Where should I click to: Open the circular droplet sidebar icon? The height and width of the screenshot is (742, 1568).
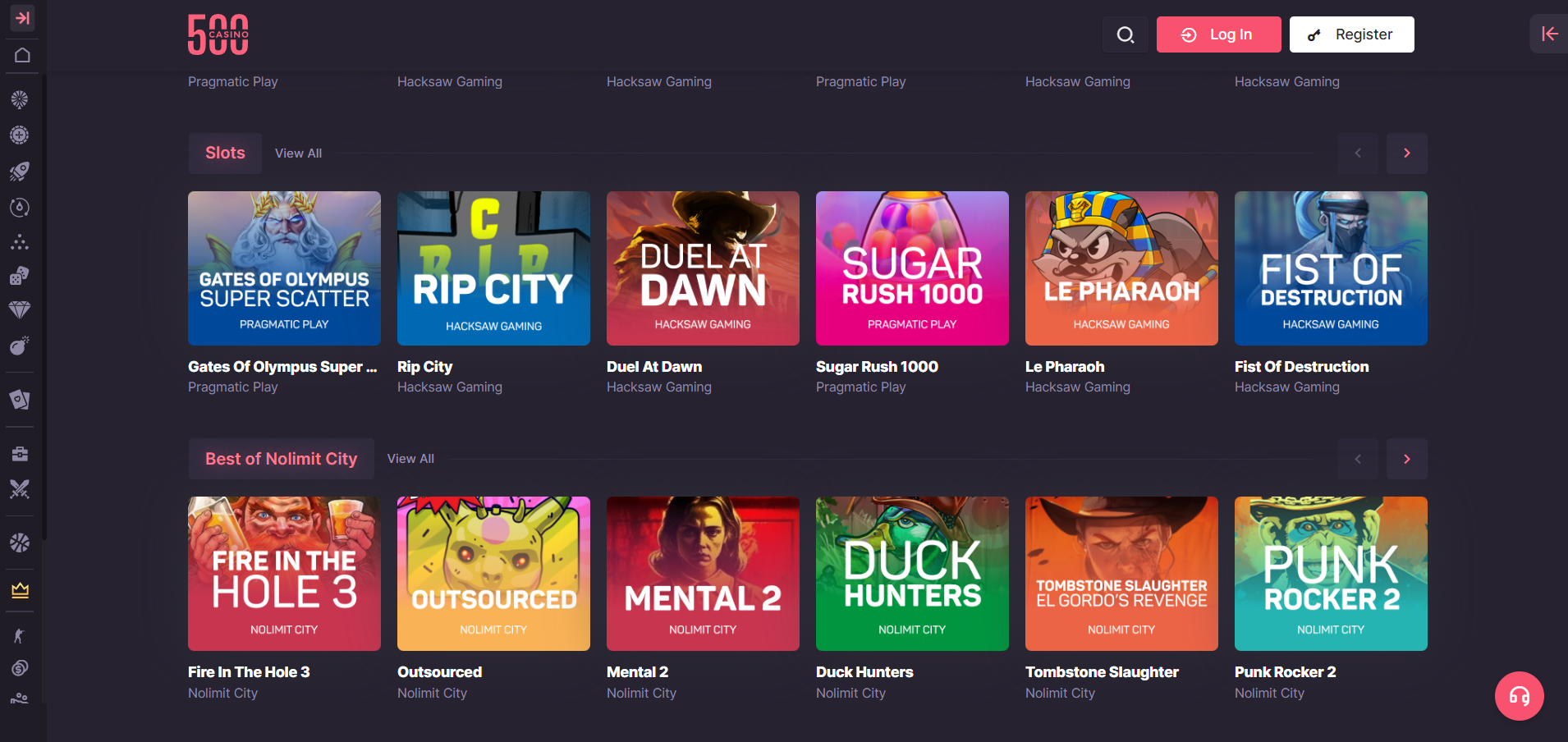coord(20,207)
